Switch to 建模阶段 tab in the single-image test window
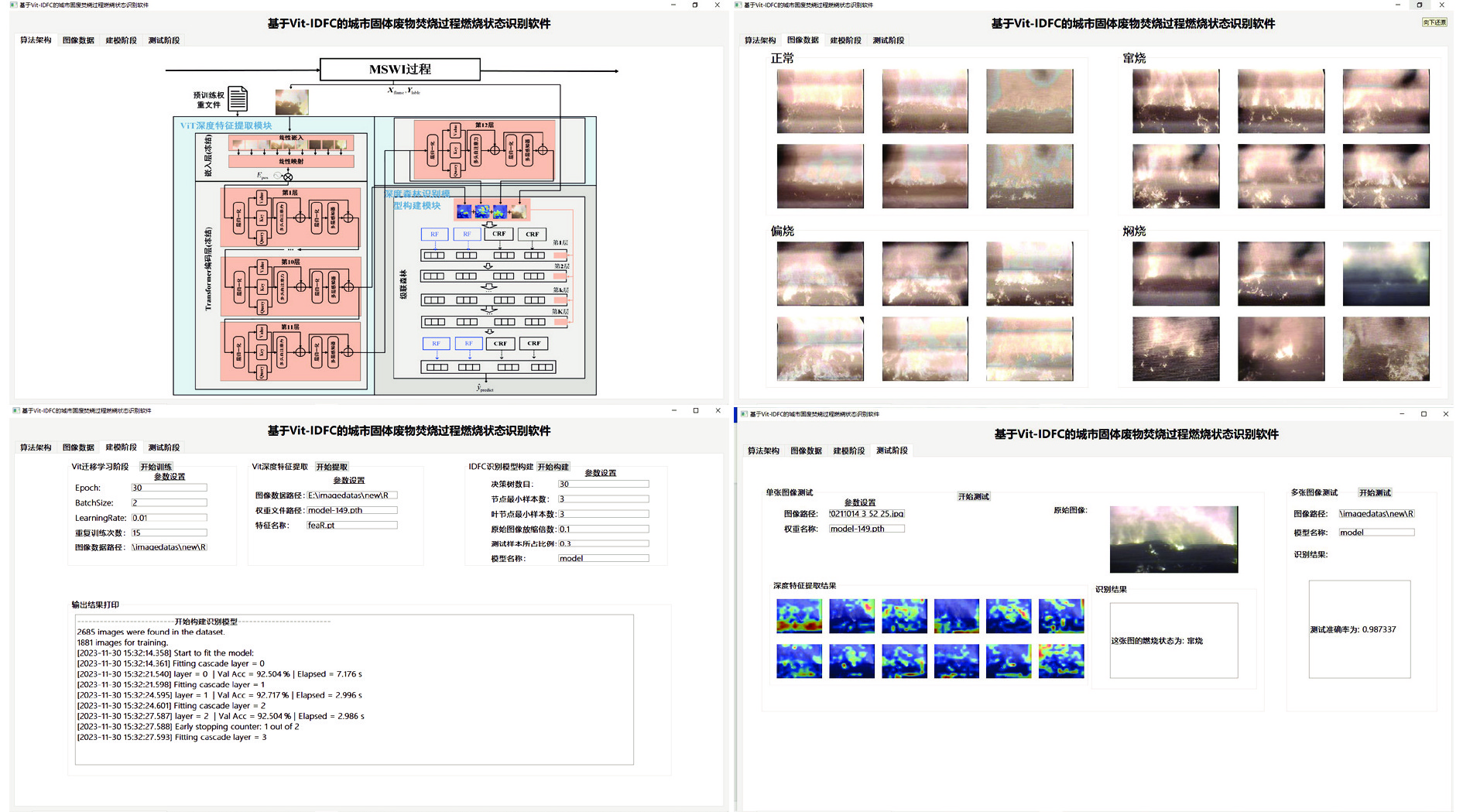Image resolution: width=1463 pixels, height=812 pixels. (x=849, y=451)
